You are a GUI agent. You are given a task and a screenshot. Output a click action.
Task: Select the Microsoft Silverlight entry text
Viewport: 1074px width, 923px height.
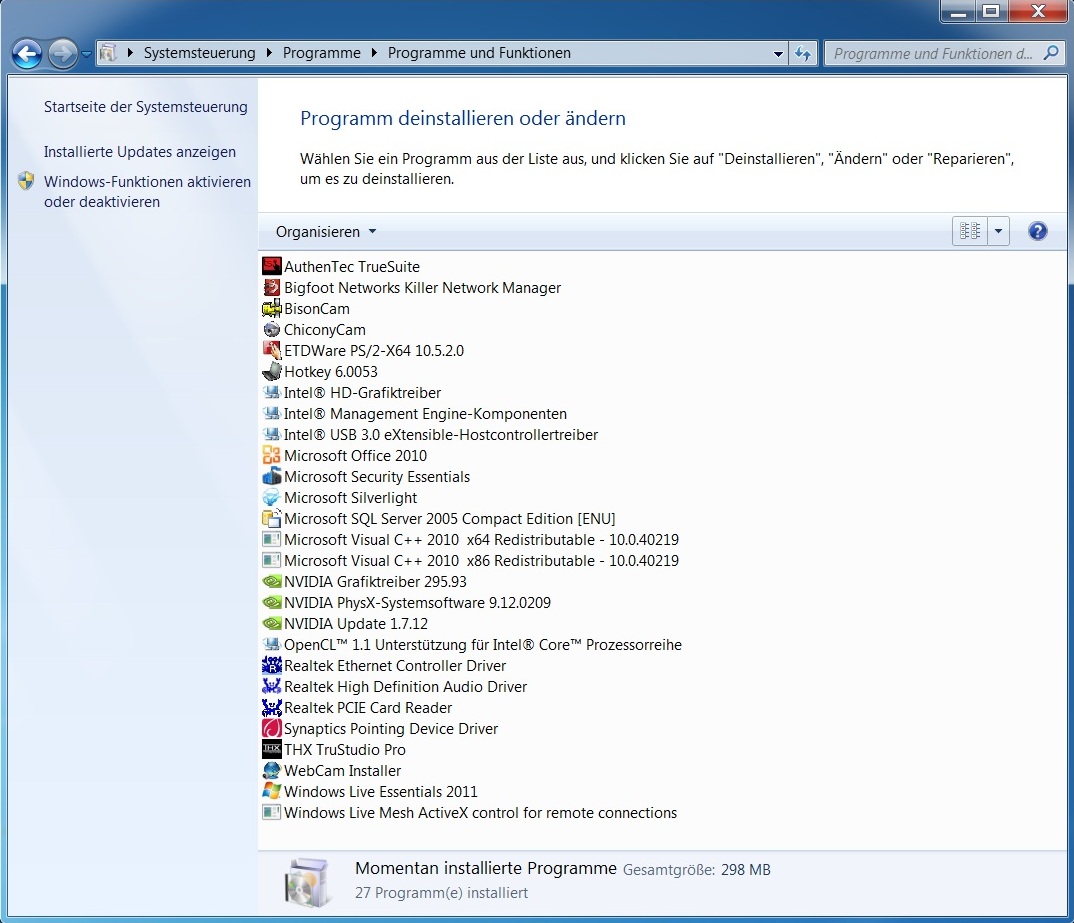351,498
